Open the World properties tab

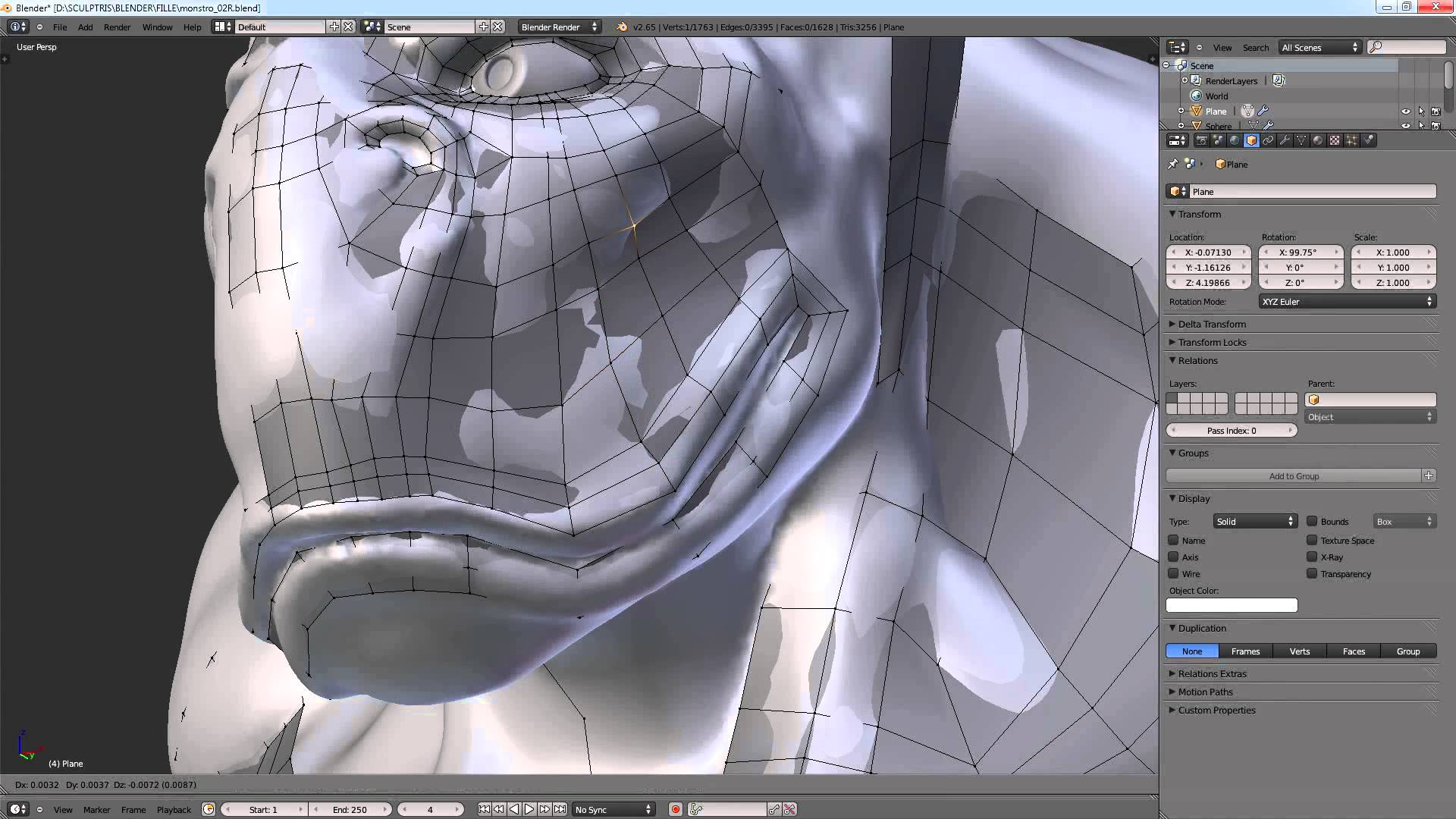(x=1235, y=140)
